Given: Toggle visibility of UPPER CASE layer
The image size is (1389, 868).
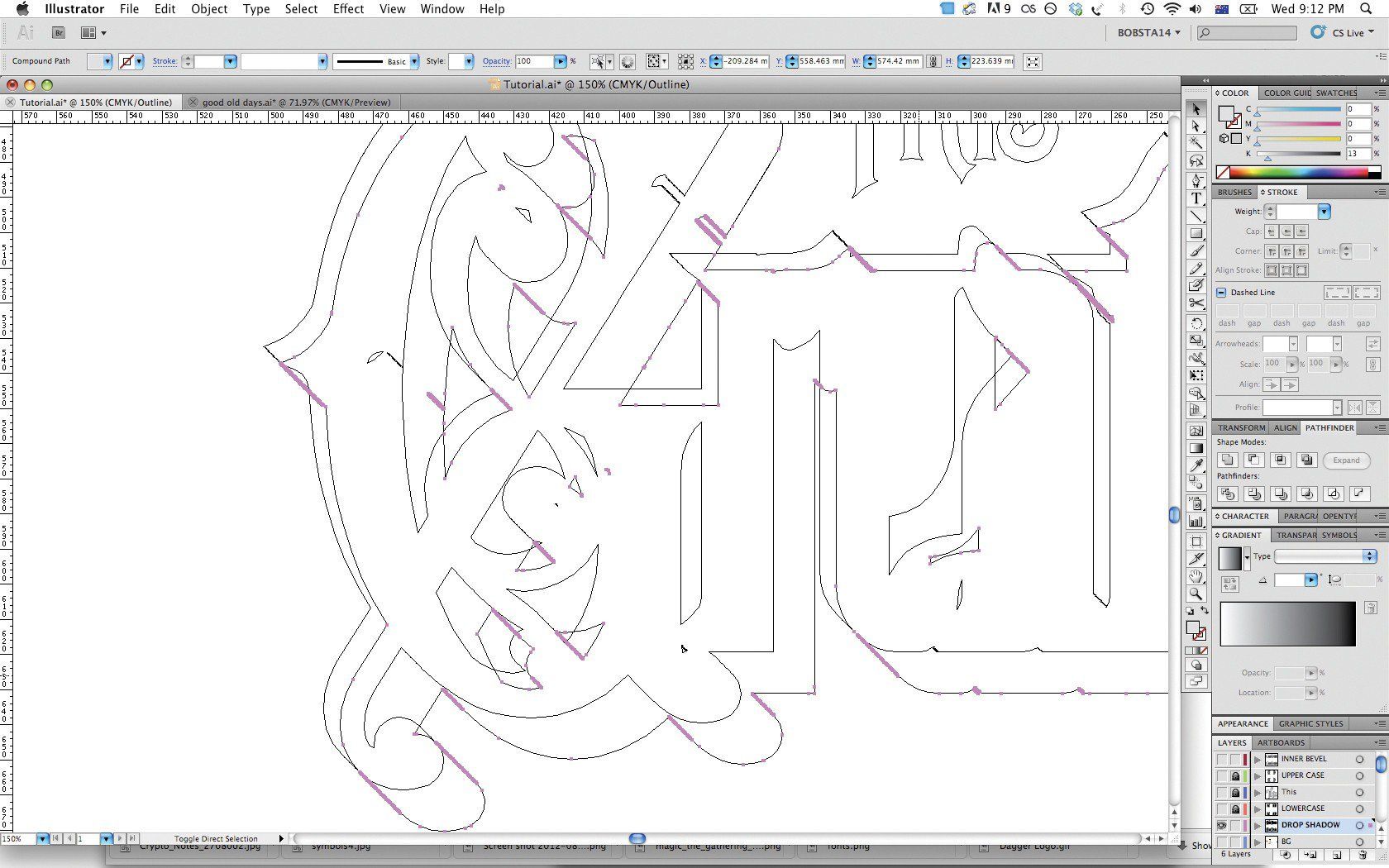Looking at the screenshot, I should click(x=1222, y=775).
